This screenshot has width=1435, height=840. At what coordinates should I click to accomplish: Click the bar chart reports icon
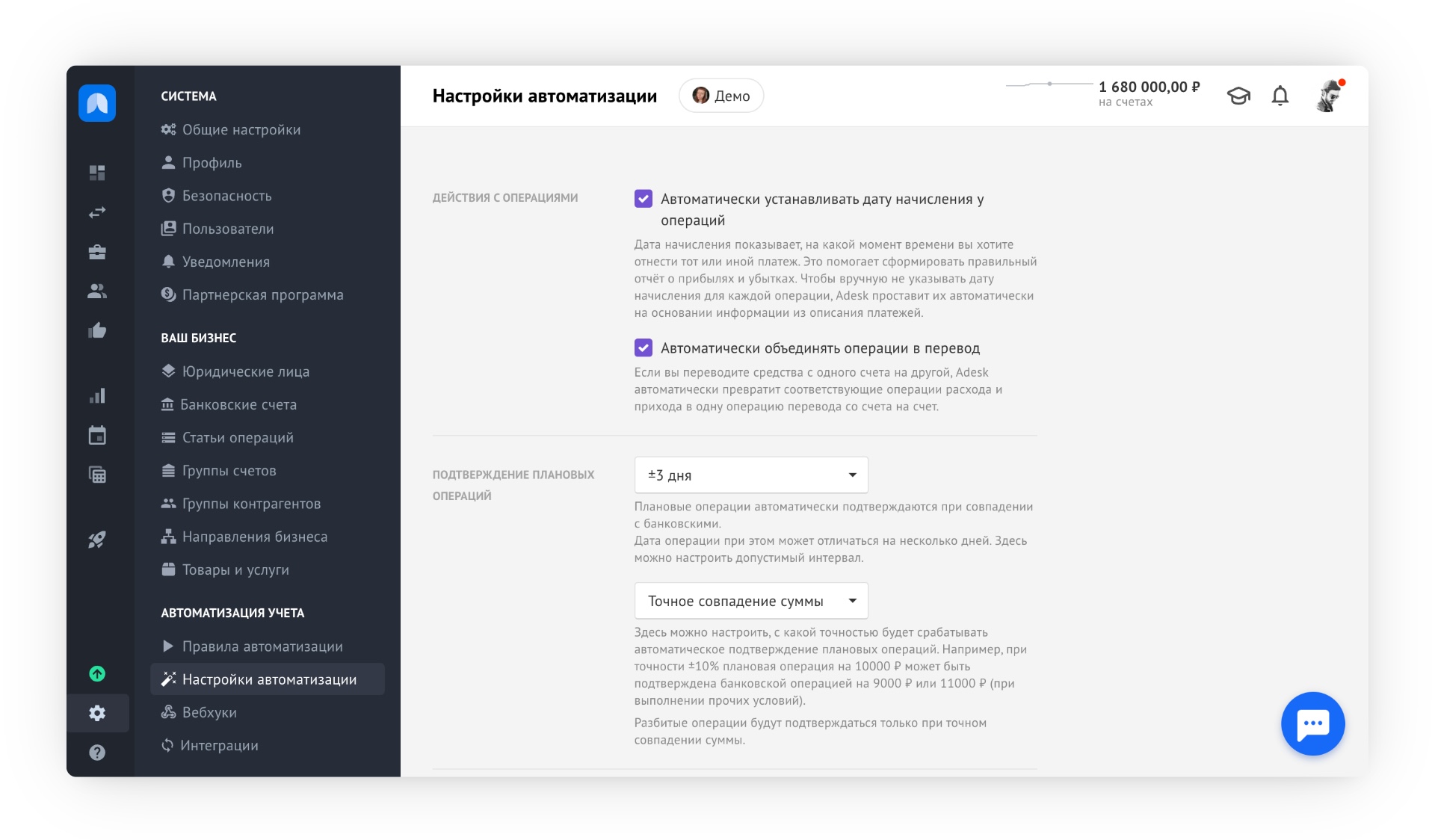[x=97, y=396]
